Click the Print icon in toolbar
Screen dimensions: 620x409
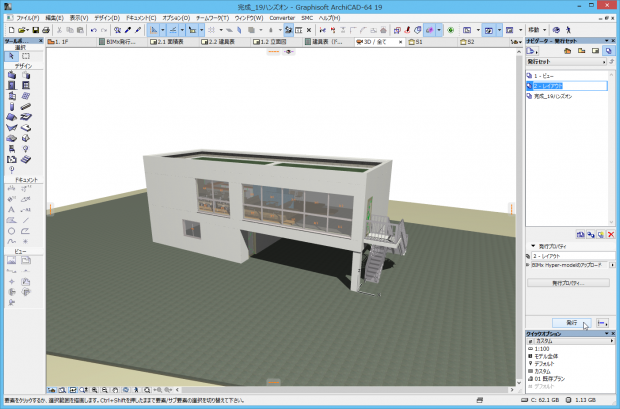coord(45,30)
